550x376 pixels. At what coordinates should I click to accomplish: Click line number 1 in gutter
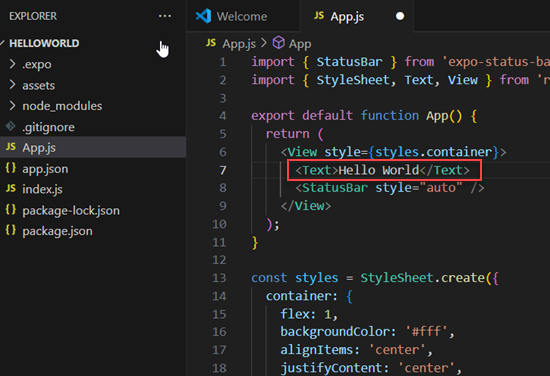pyautogui.click(x=223, y=62)
